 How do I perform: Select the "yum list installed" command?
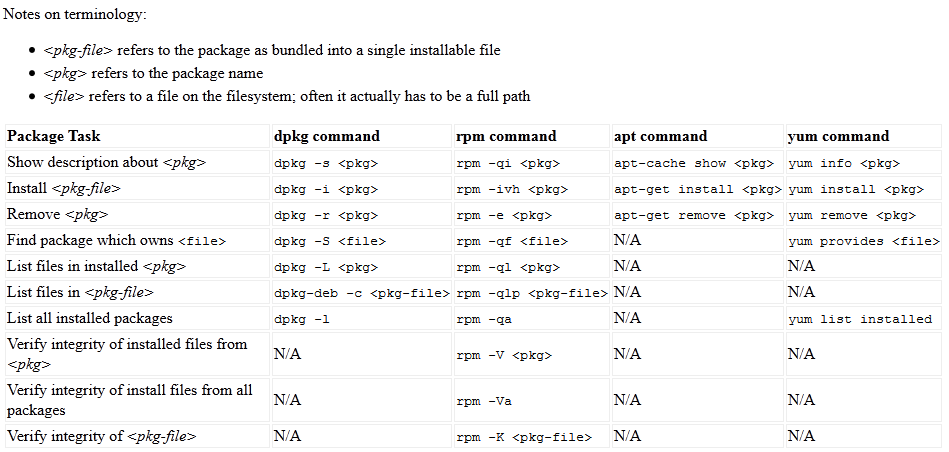pyautogui.click(x=860, y=319)
